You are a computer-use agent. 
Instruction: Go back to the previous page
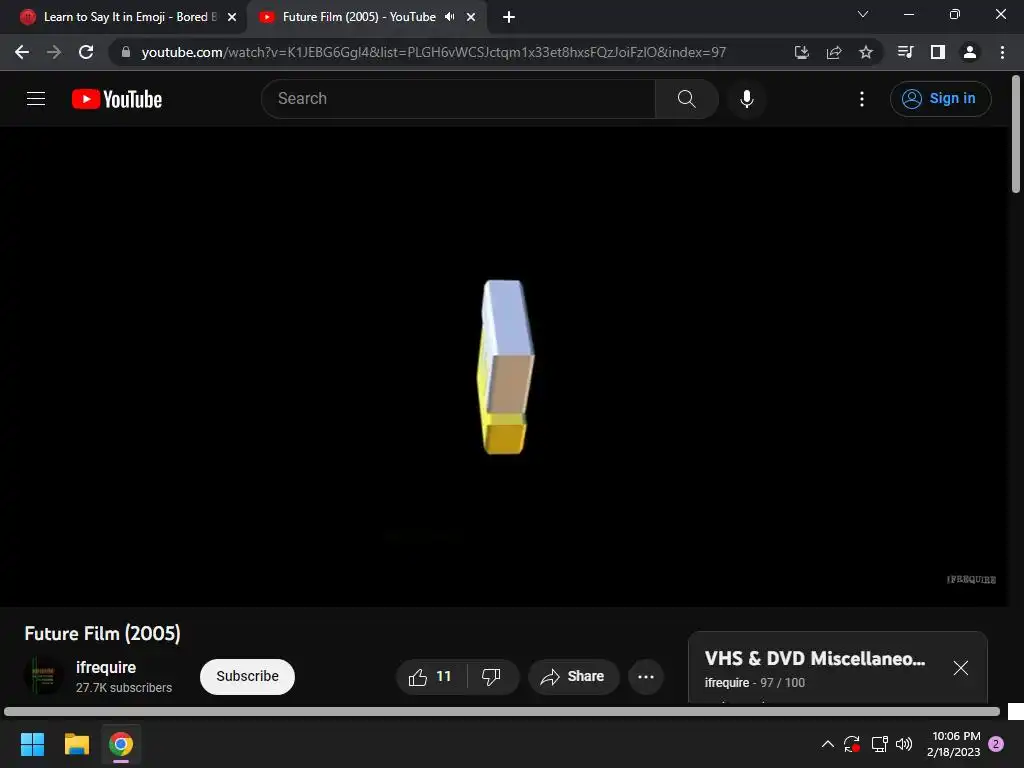[x=22, y=52]
